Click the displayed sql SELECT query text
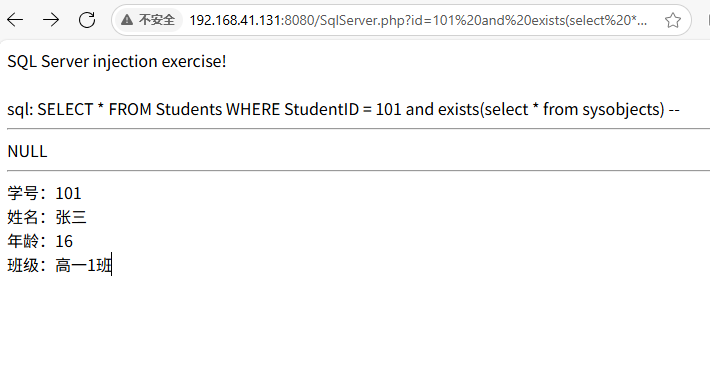 tap(343, 110)
